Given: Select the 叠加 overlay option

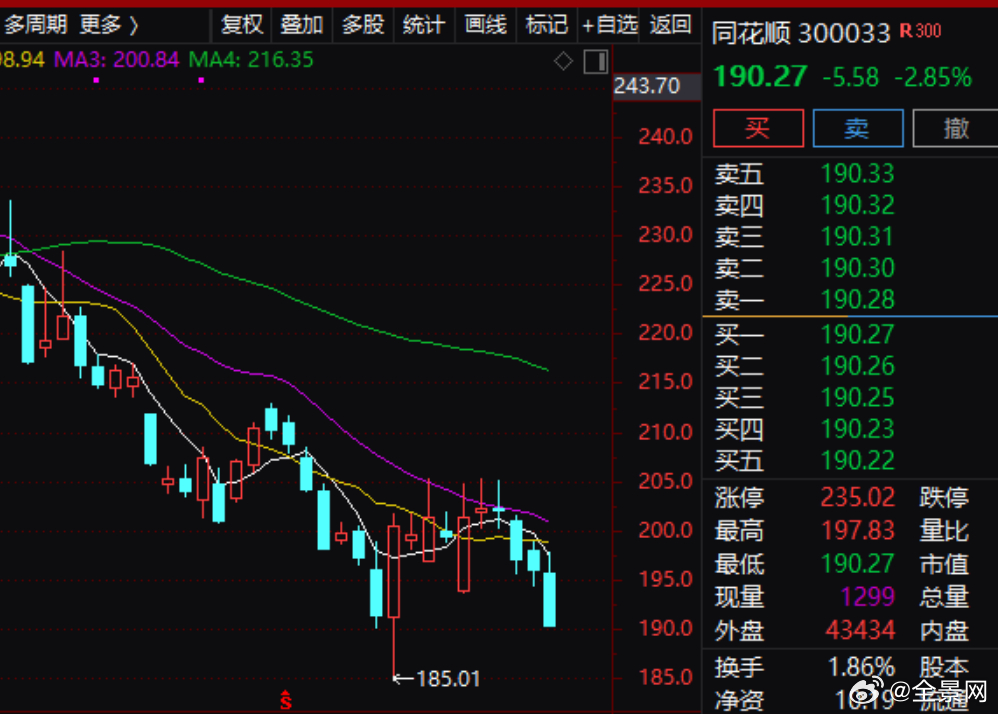Looking at the screenshot, I should pyautogui.click(x=302, y=25).
